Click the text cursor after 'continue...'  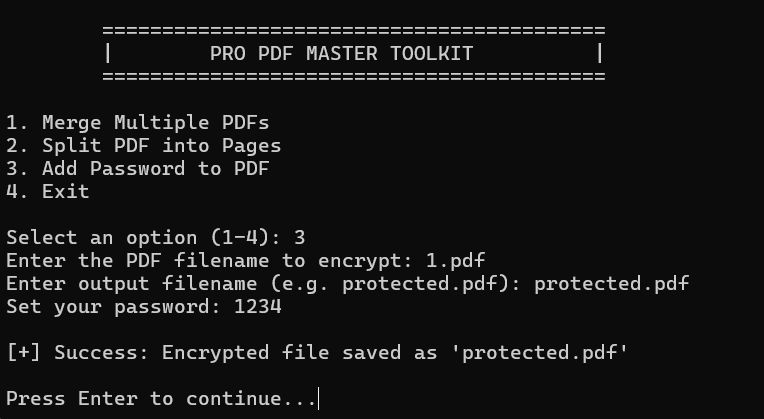pos(319,399)
